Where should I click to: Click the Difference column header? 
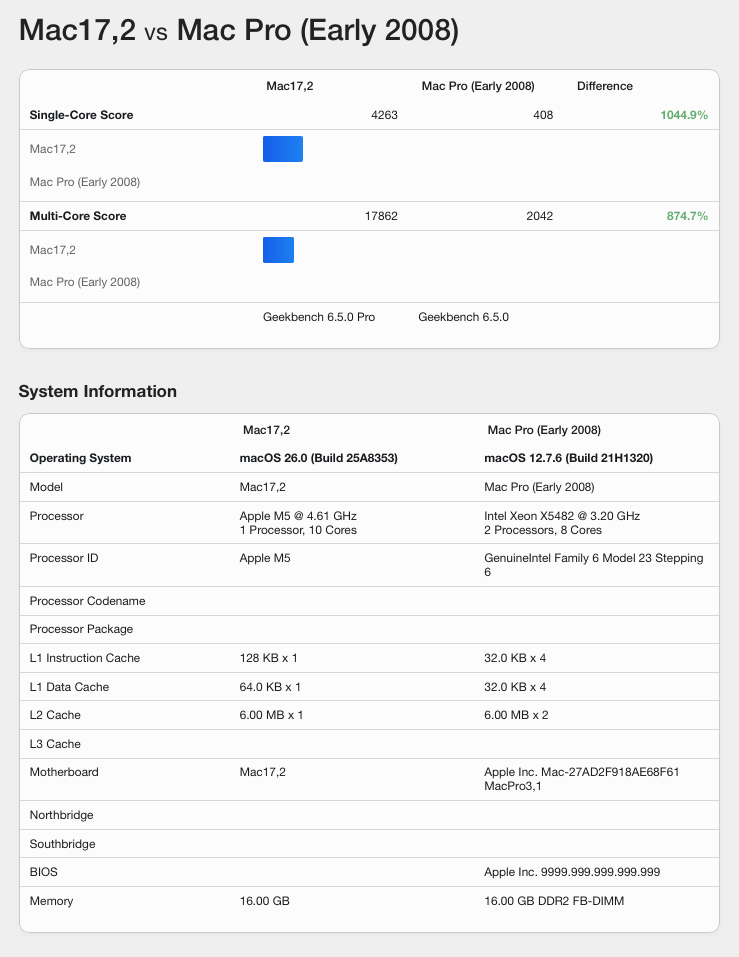[x=604, y=86]
